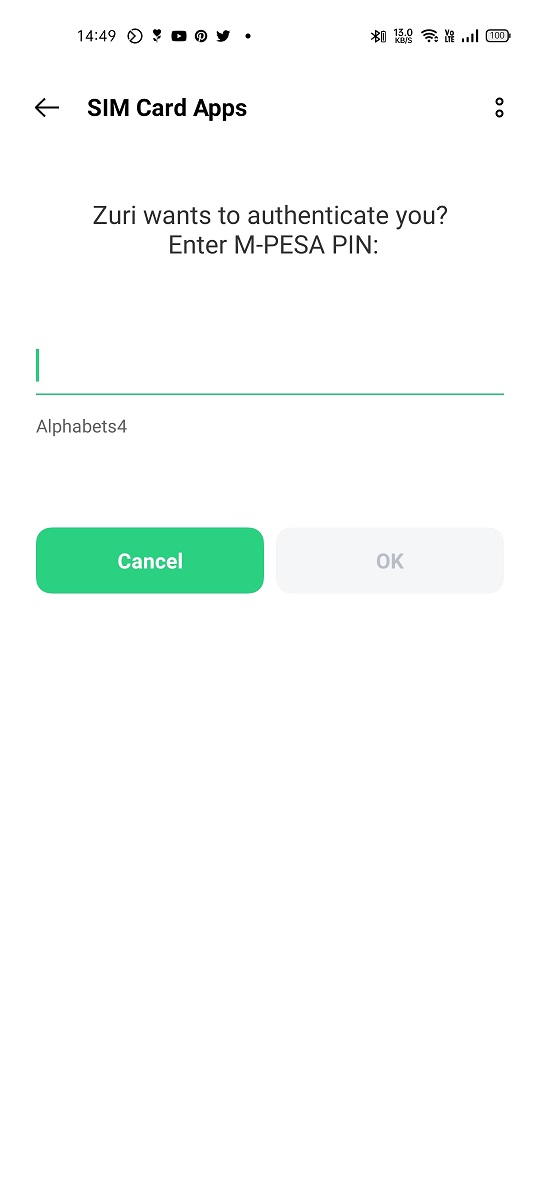This screenshot has width=540, height=1200.
Task: Tap the Alphabets4 hint label
Action: [82, 427]
